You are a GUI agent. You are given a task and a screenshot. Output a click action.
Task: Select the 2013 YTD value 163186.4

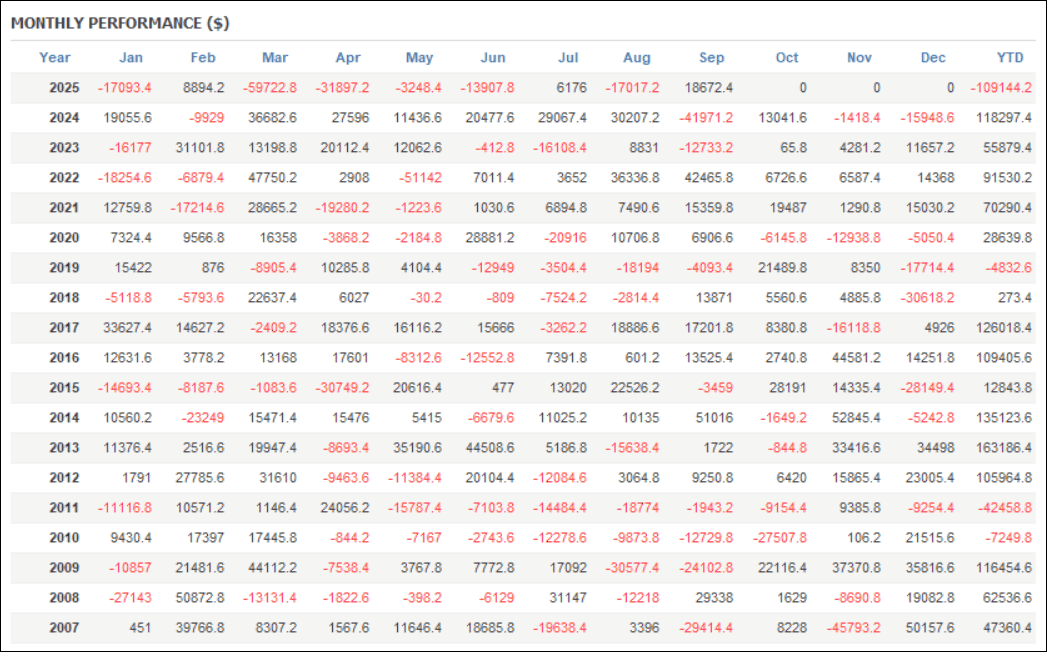pyautogui.click(x=1004, y=448)
